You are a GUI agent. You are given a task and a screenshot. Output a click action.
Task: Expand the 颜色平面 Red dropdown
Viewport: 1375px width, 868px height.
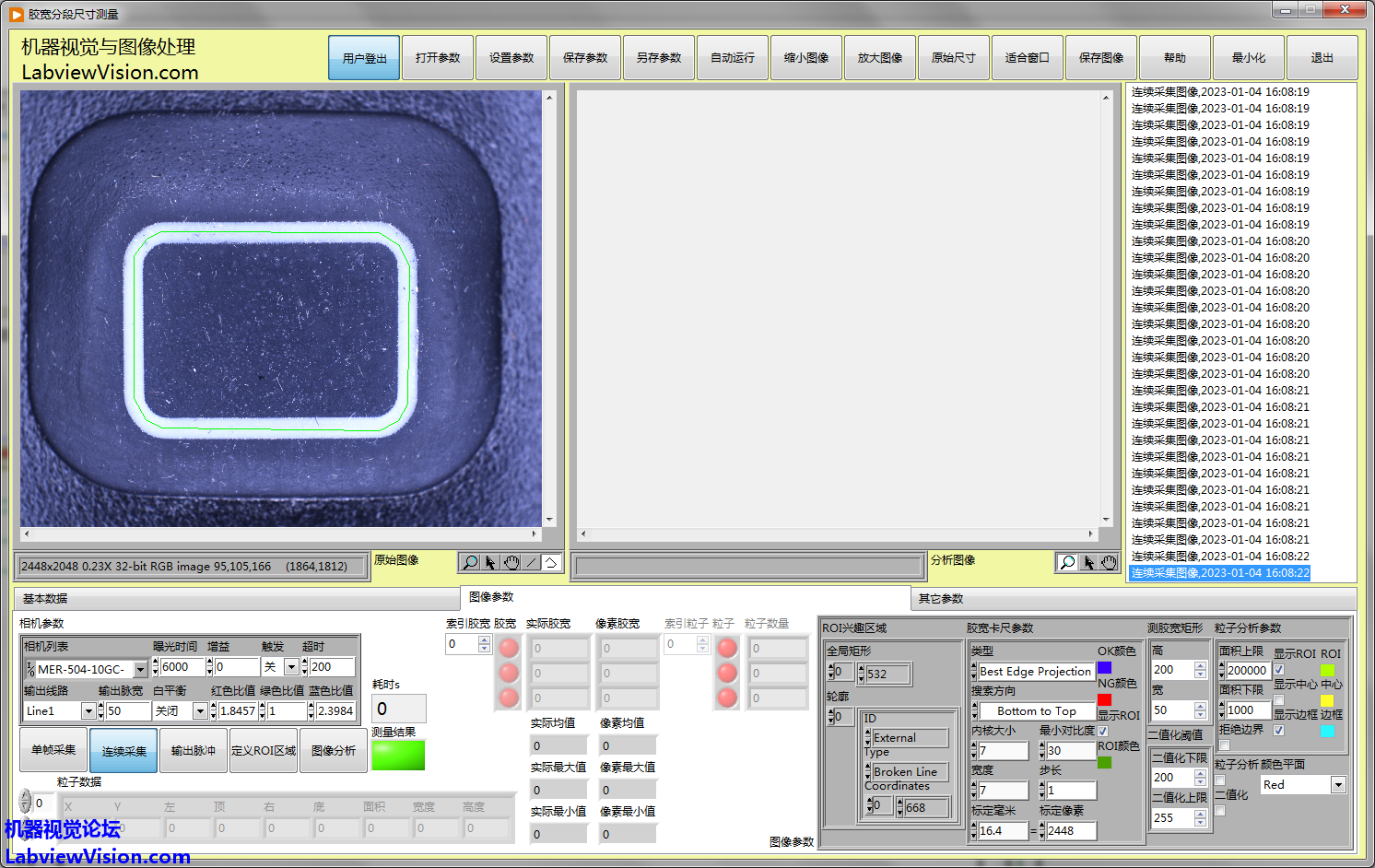1338,785
